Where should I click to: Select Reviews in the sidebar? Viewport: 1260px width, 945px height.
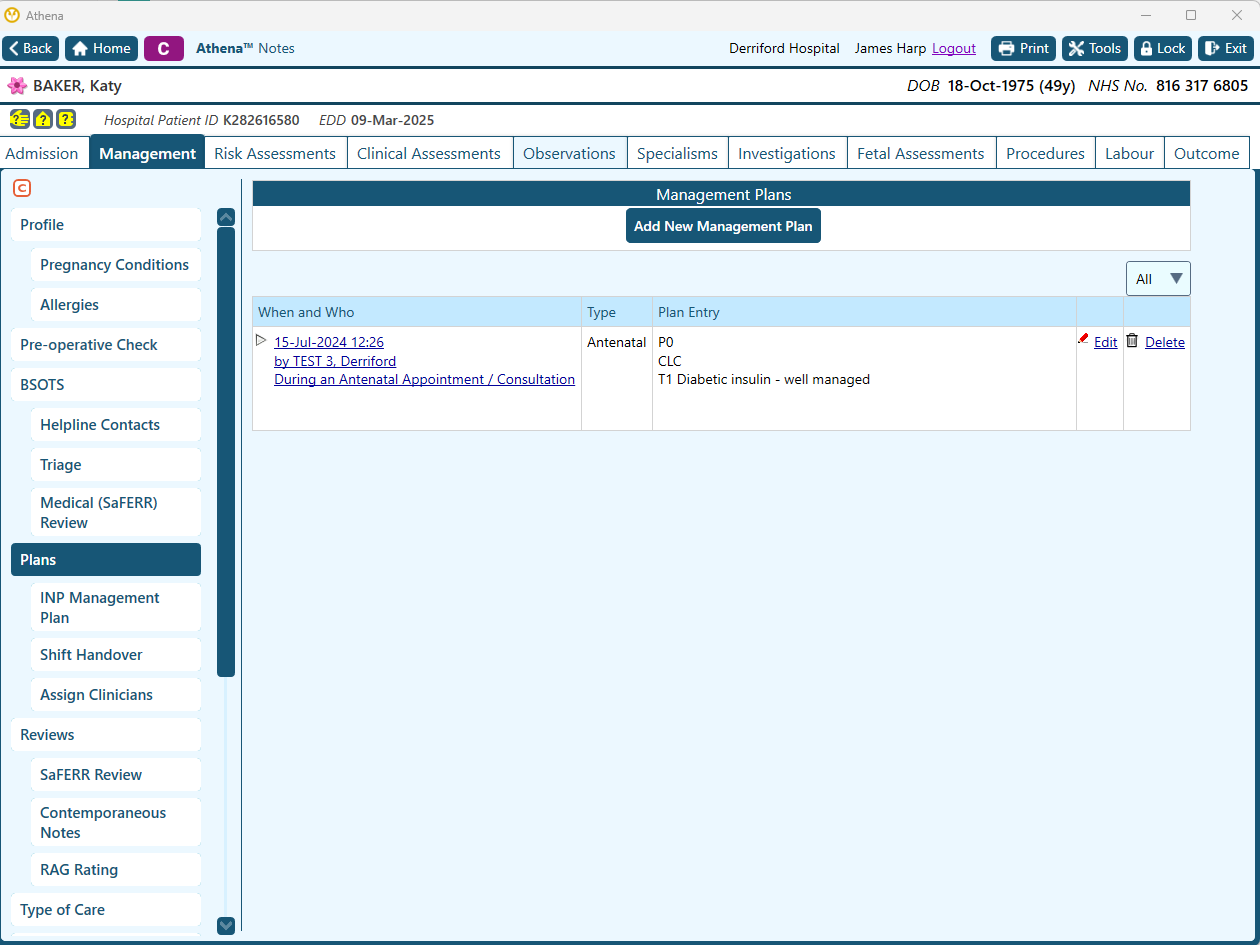coord(106,735)
